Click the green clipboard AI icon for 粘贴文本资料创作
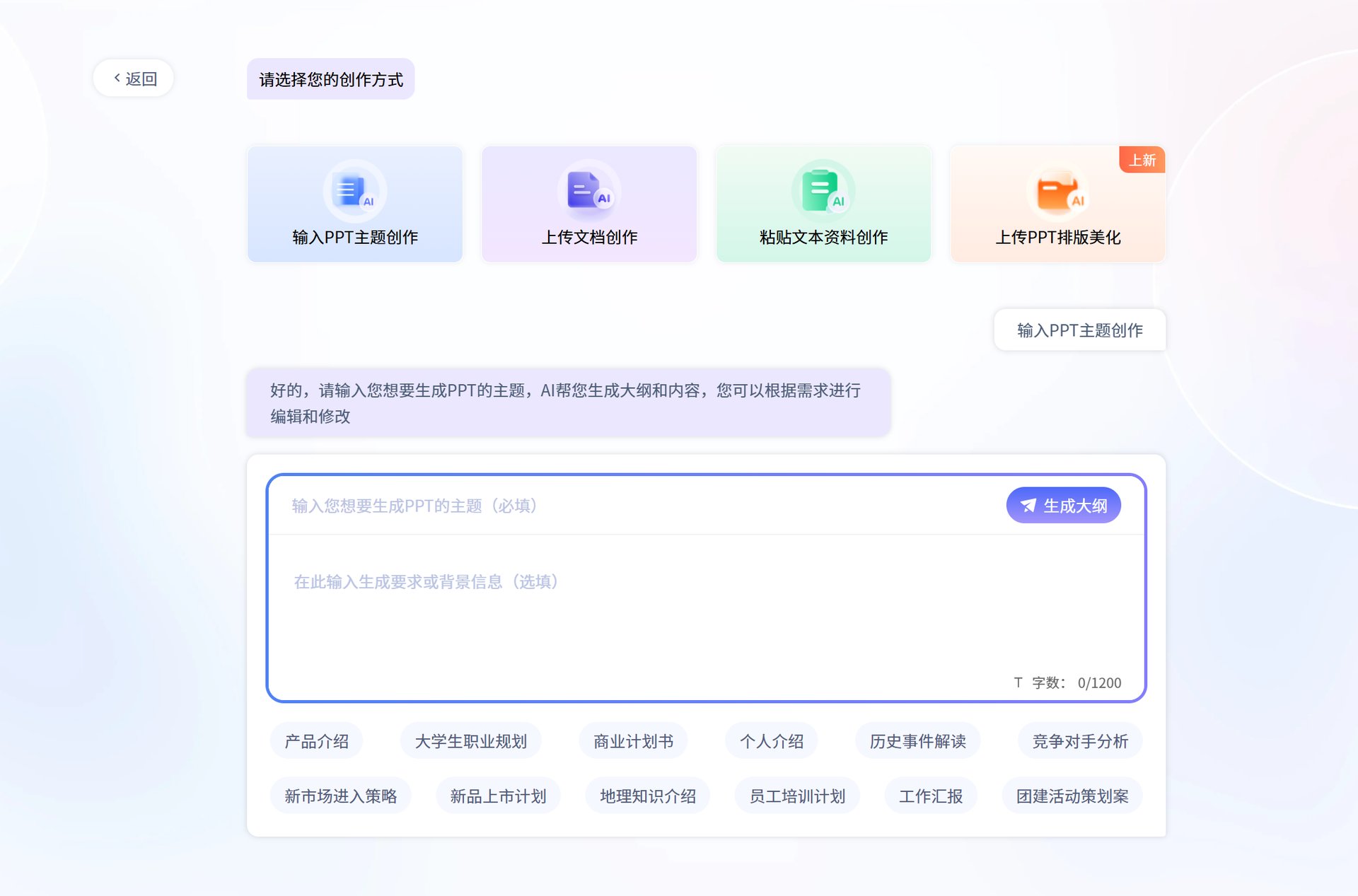This screenshot has height=896, width=1358. pos(823,191)
